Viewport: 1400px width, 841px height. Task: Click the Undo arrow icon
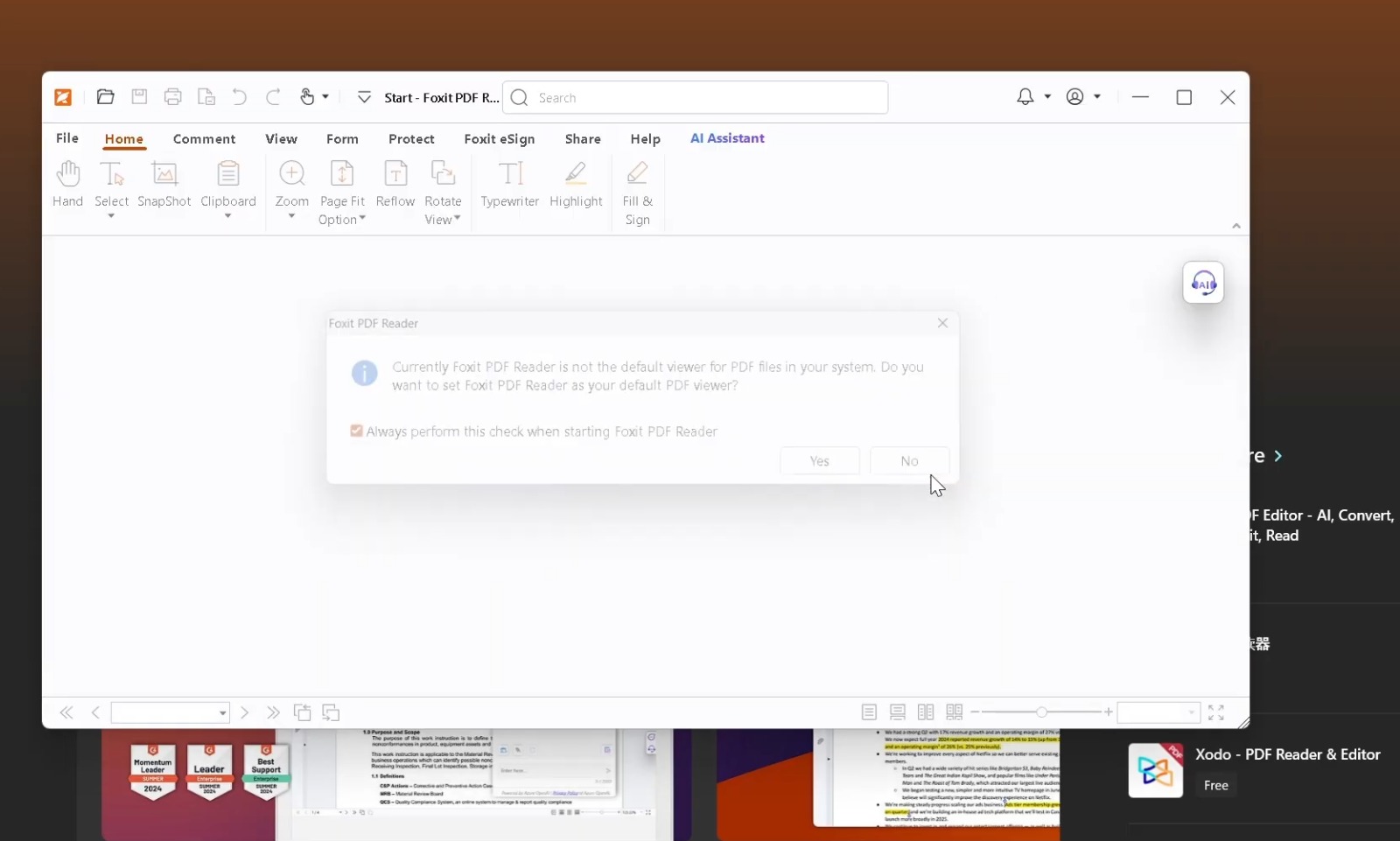[x=240, y=96]
